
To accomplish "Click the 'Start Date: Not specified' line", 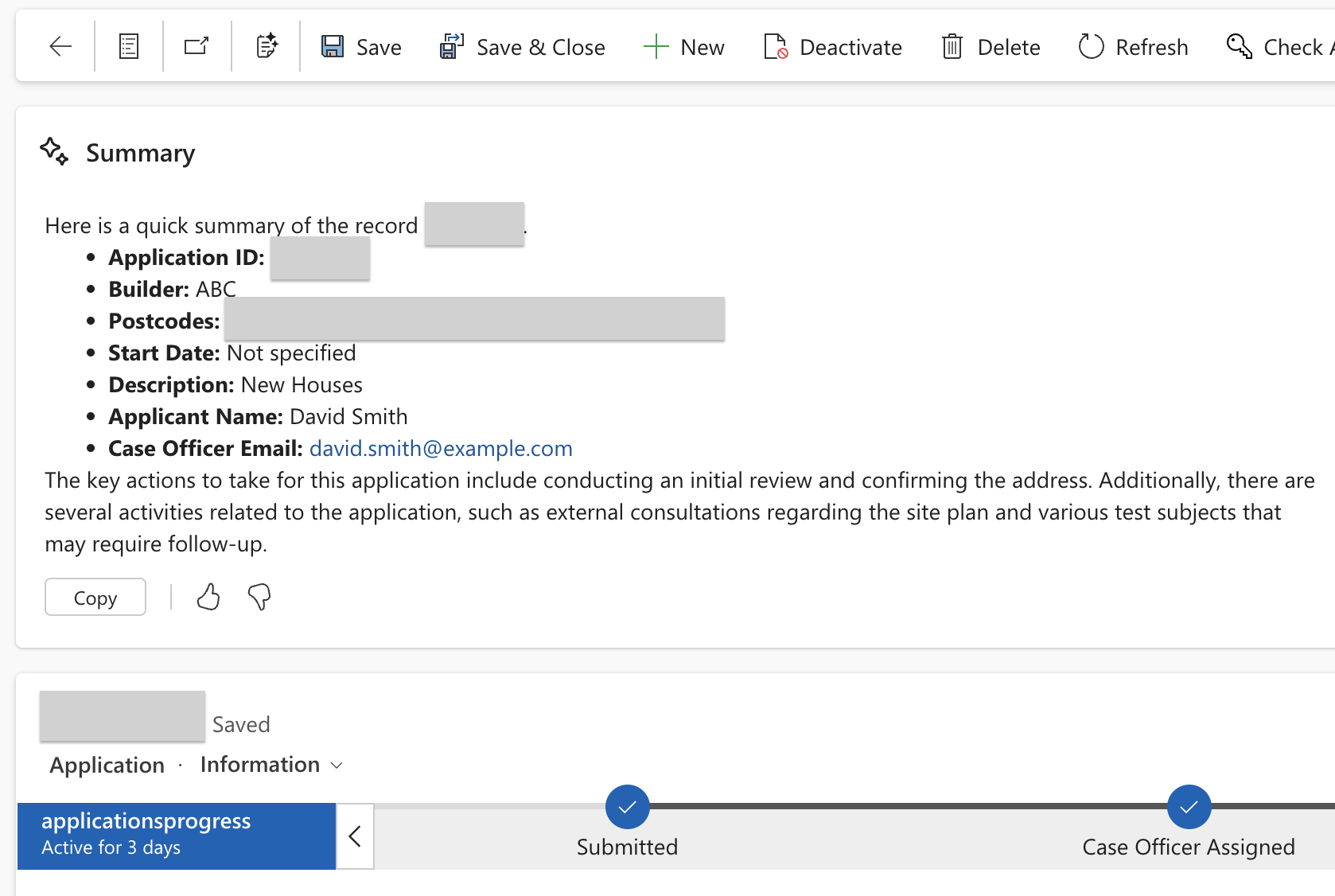I will 232,353.
